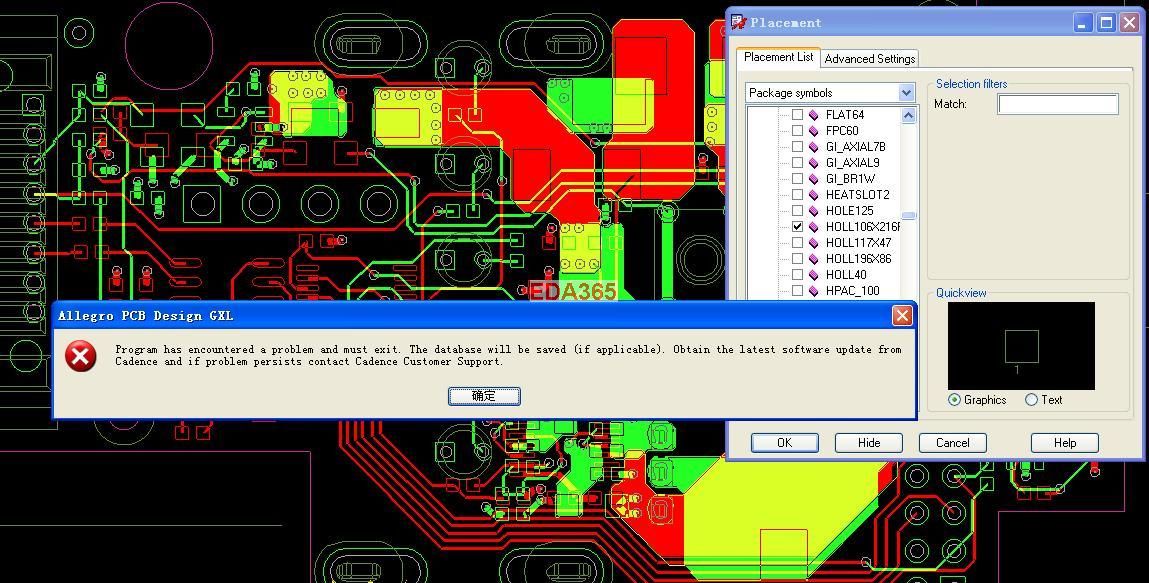Click the Placement window title icon
The width and height of the screenshot is (1149, 583).
point(739,22)
